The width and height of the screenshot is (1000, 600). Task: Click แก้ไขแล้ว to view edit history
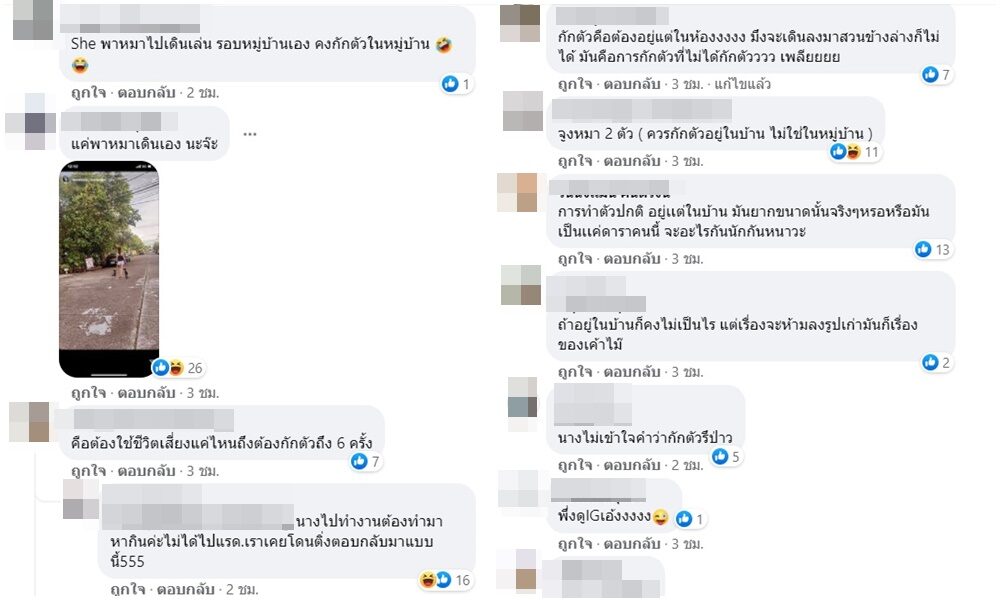point(743,84)
